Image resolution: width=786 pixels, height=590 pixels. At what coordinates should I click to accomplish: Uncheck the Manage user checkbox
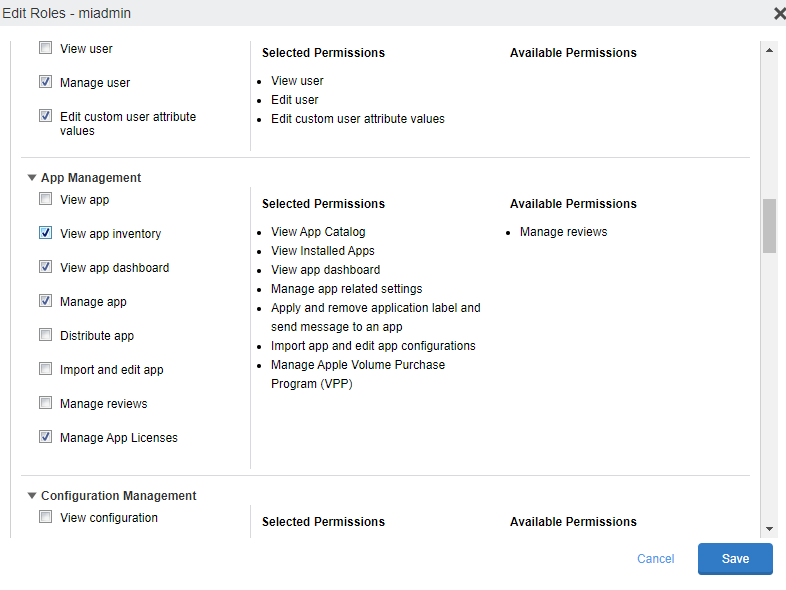tap(45, 82)
